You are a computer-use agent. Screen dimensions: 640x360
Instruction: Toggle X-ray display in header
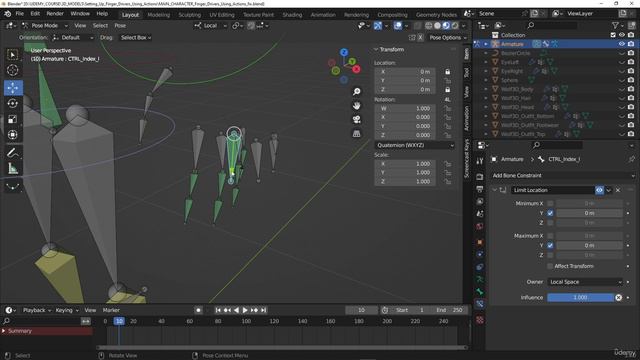tap(417, 25)
